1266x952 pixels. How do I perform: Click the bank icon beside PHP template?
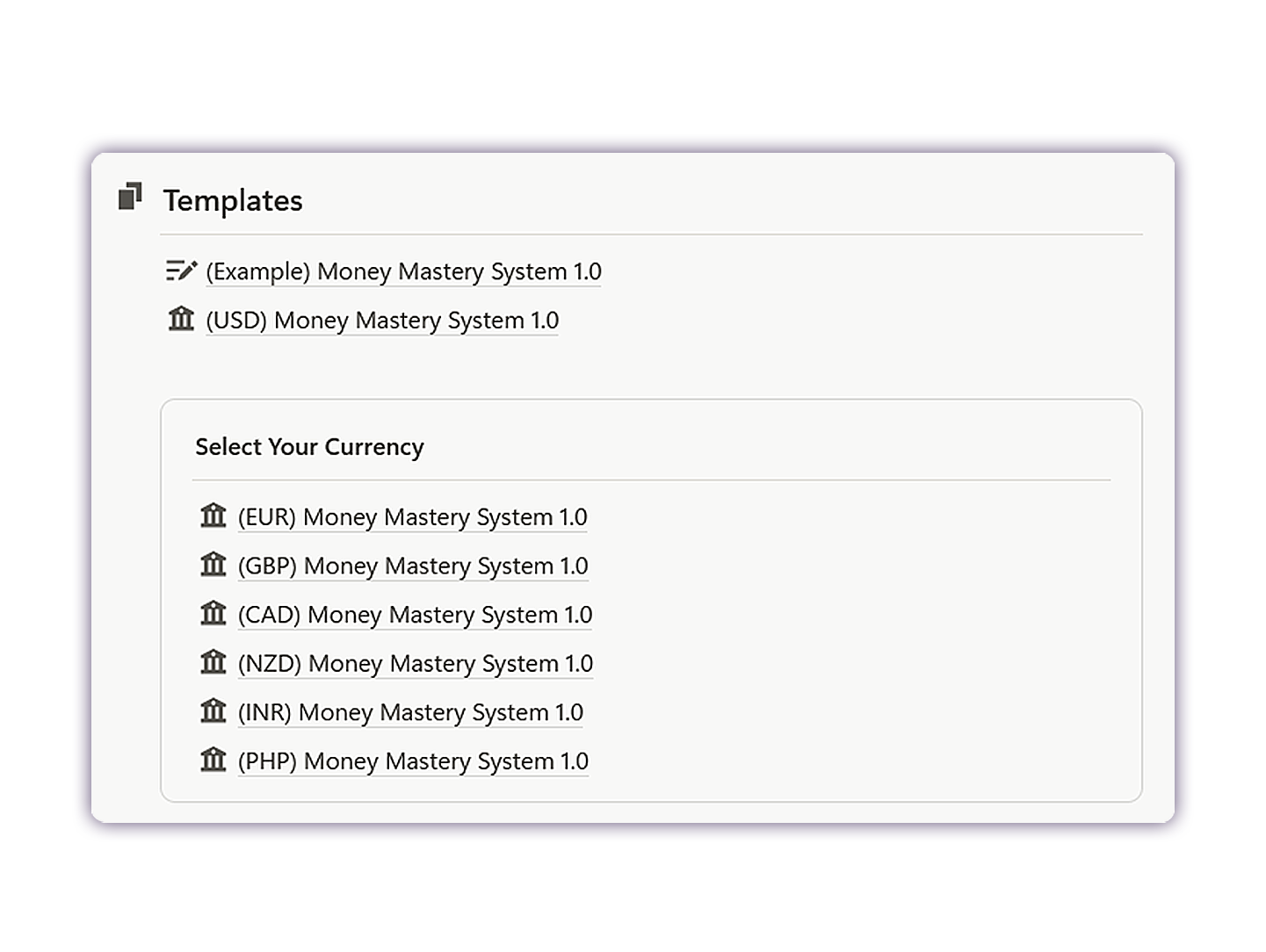point(213,760)
